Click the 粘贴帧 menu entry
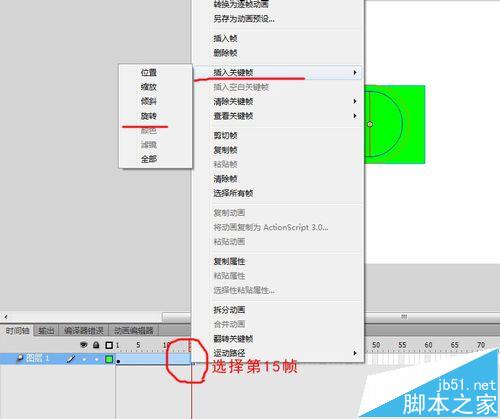 [x=225, y=164]
